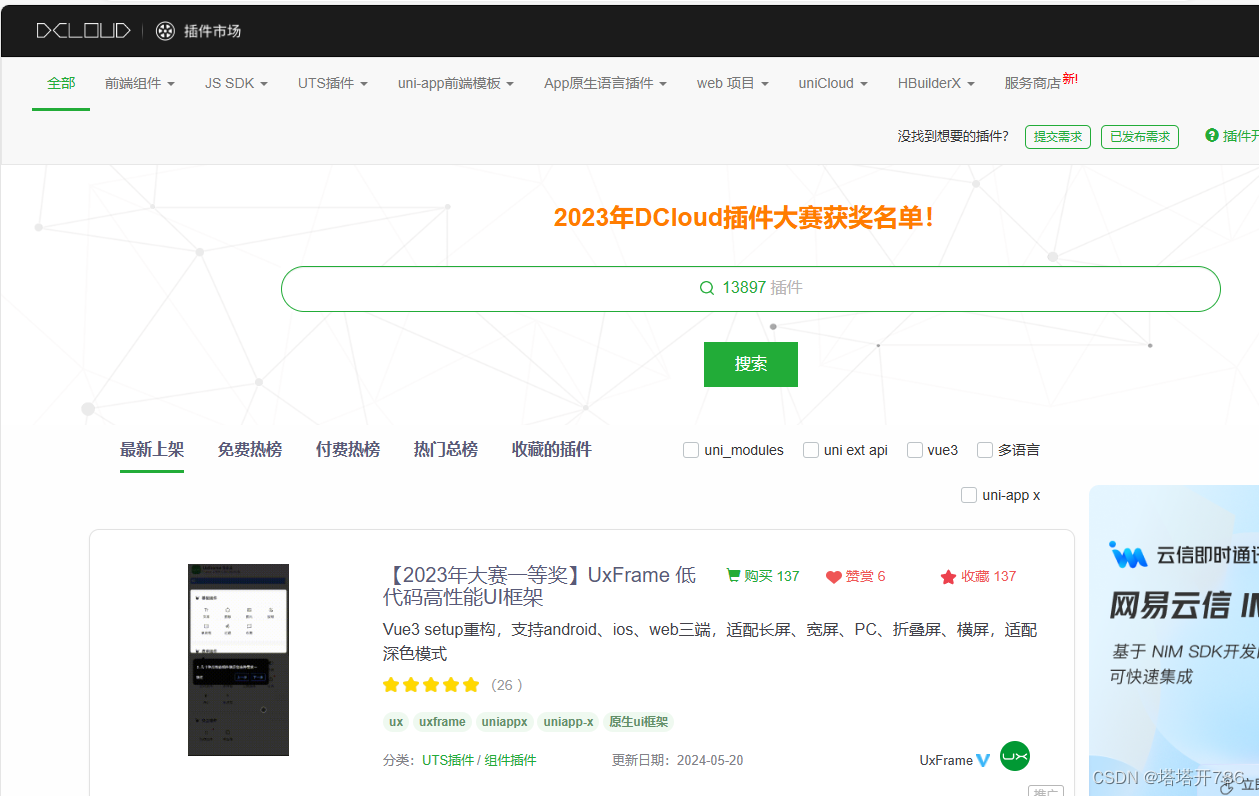Screen dimensions: 1259x796
Task: Select the 全部 navigation tab
Action: 61,84
